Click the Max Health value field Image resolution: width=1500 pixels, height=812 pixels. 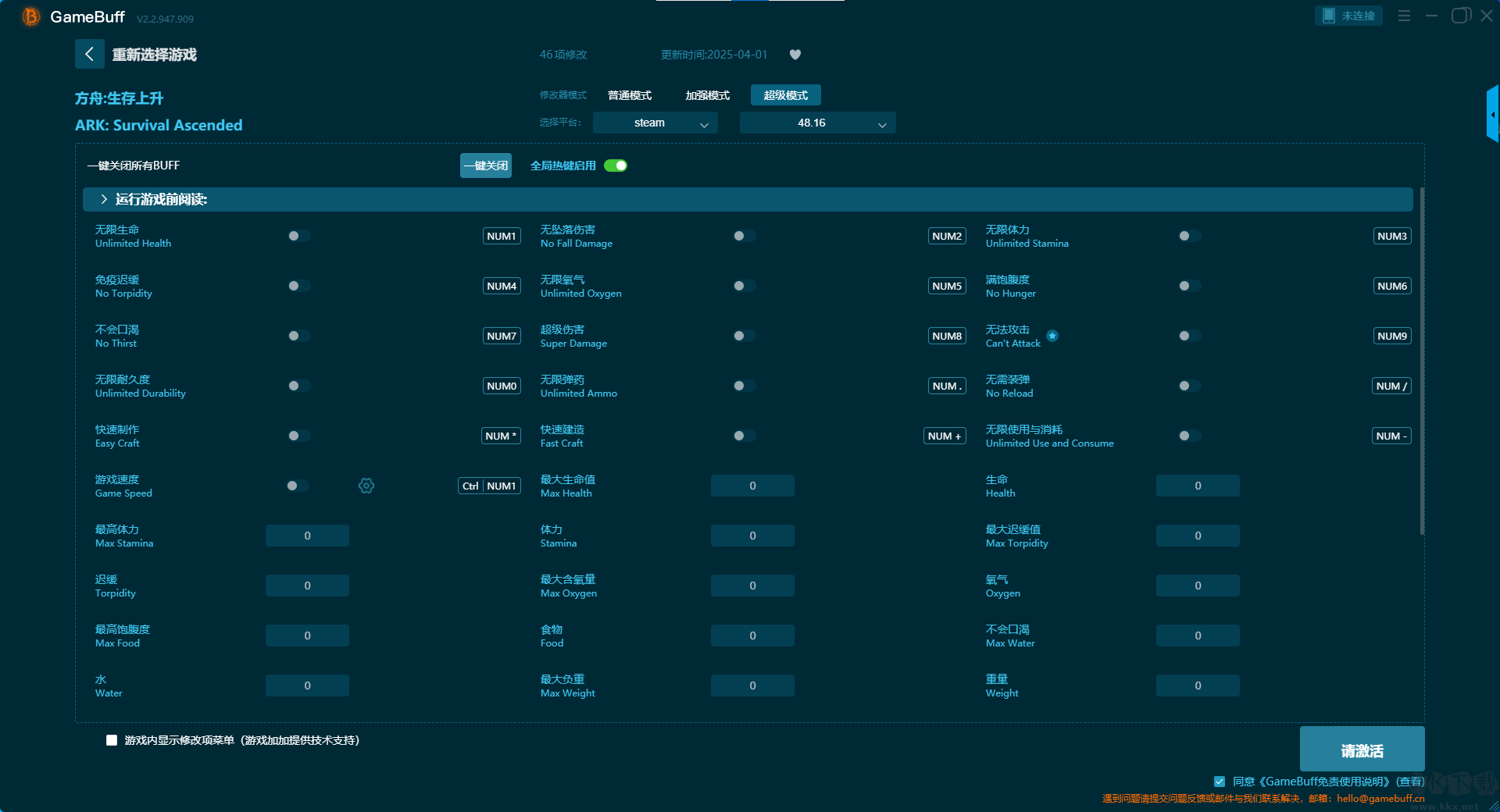pyautogui.click(x=752, y=486)
